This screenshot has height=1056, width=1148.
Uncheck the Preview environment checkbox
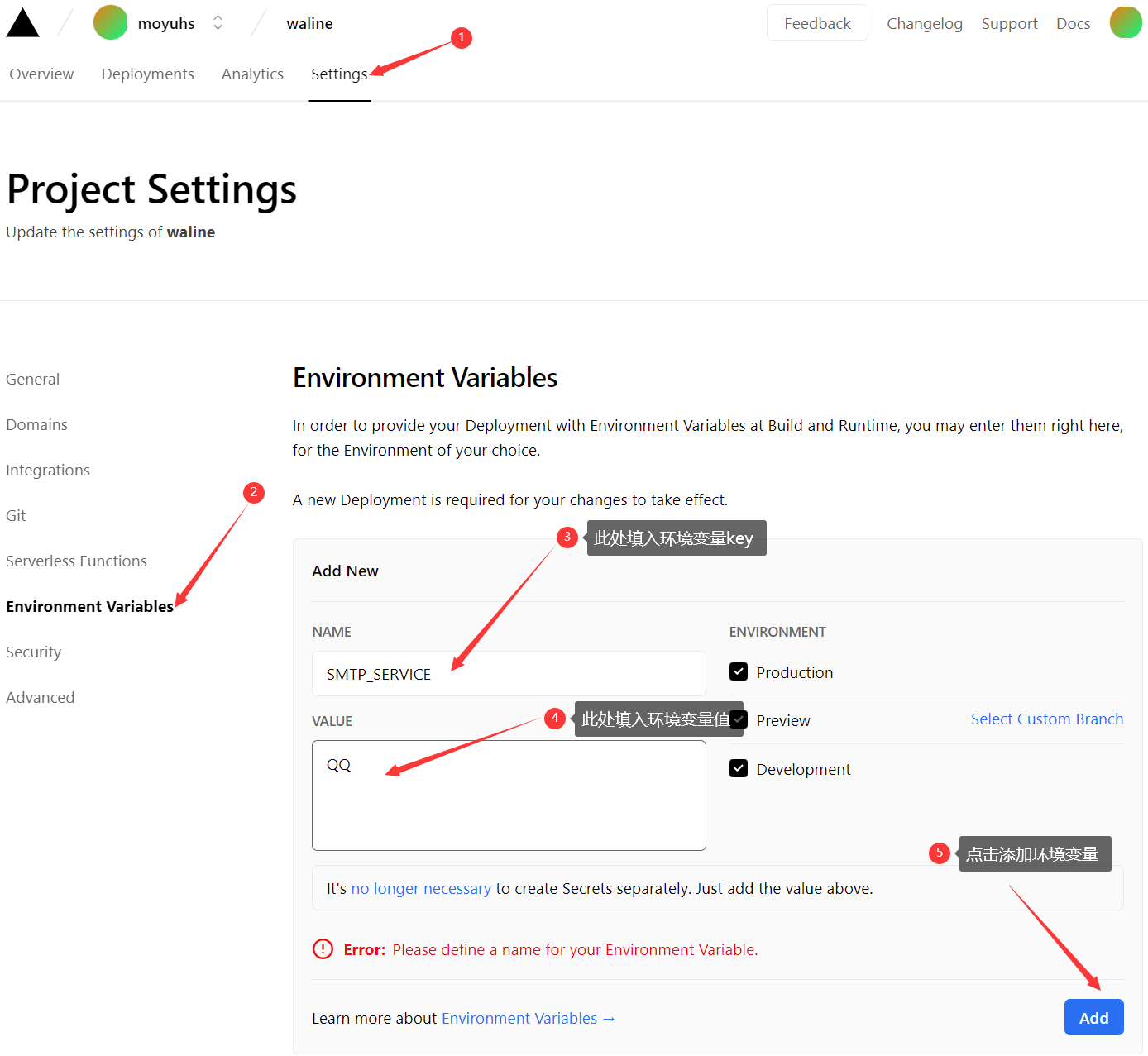(739, 720)
